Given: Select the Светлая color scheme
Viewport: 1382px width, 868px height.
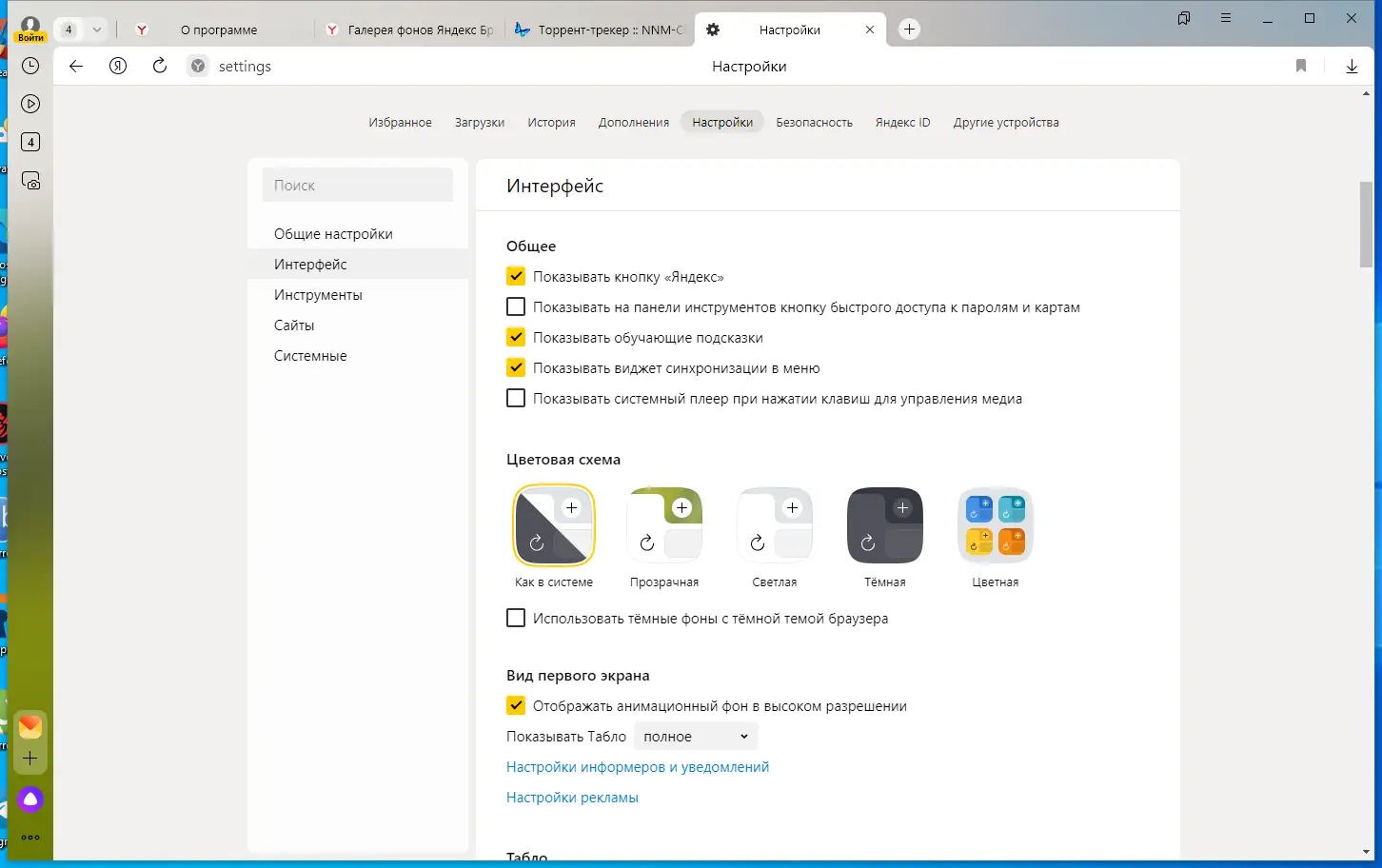Looking at the screenshot, I should (775, 525).
